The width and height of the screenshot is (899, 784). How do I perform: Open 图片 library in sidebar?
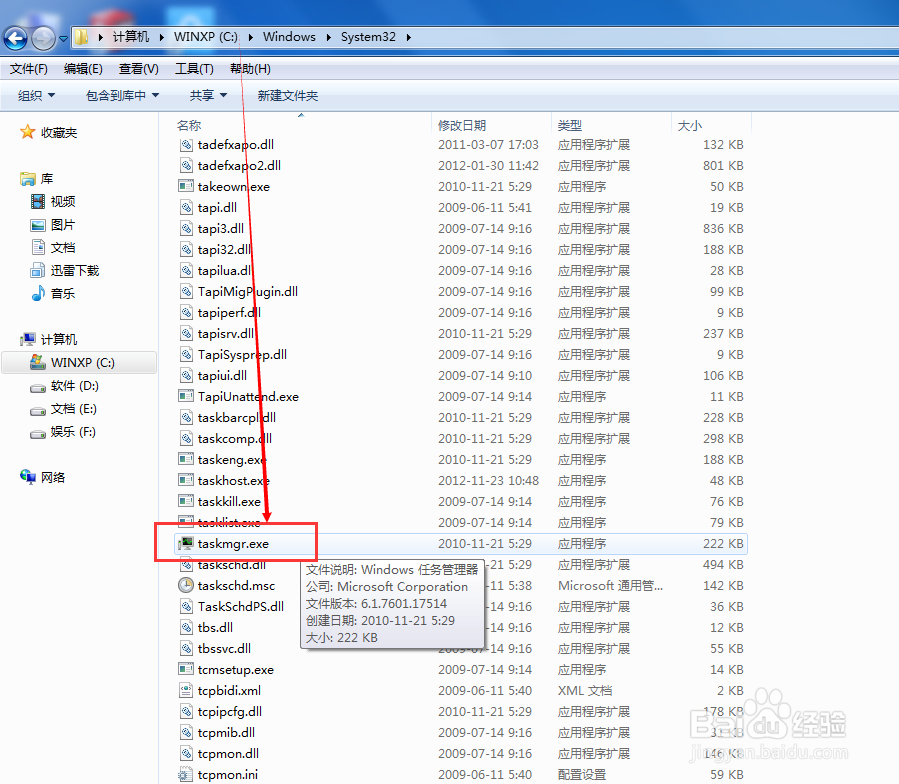pyautogui.click(x=53, y=225)
